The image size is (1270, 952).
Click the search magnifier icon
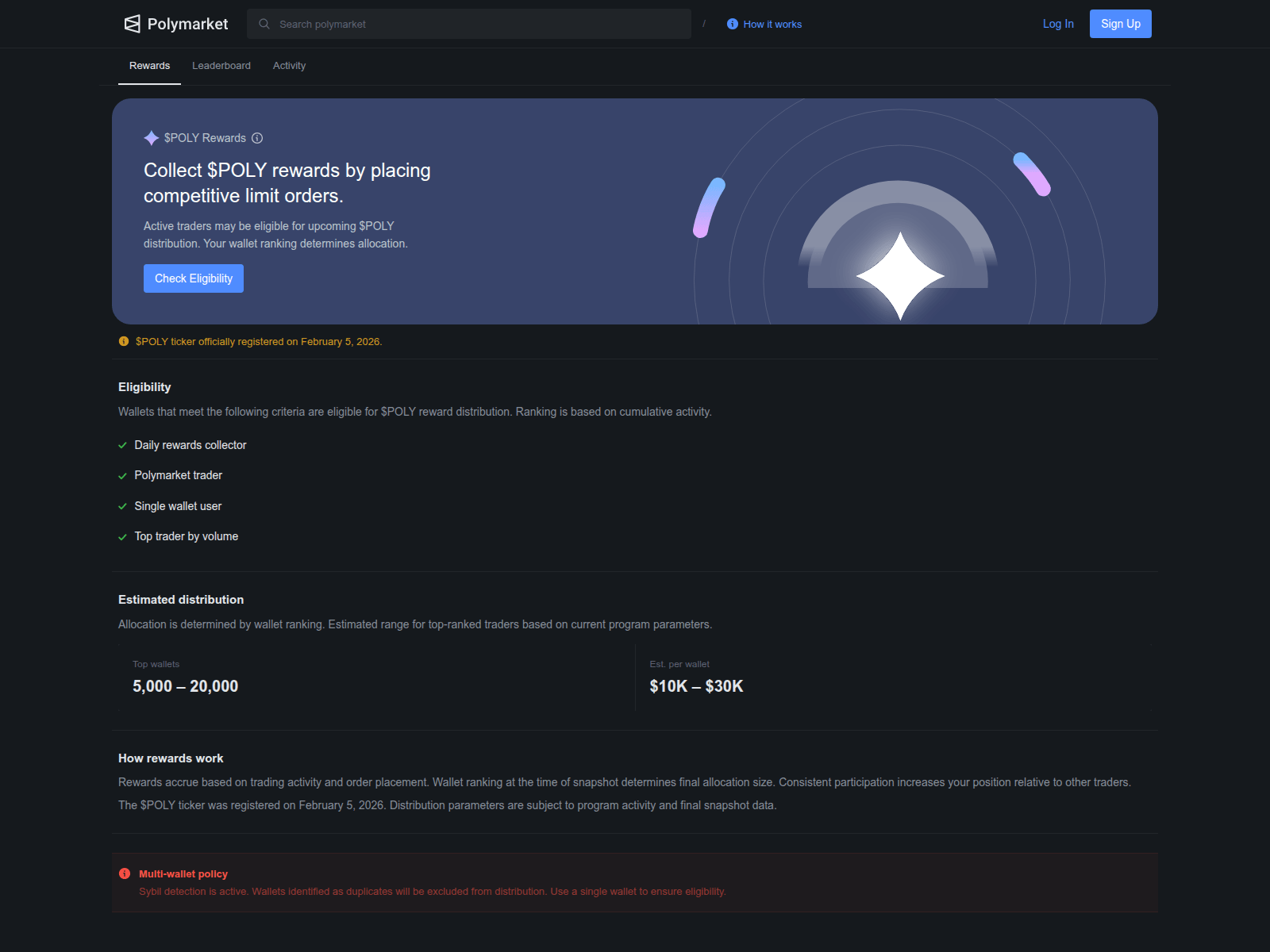tap(264, 24)
